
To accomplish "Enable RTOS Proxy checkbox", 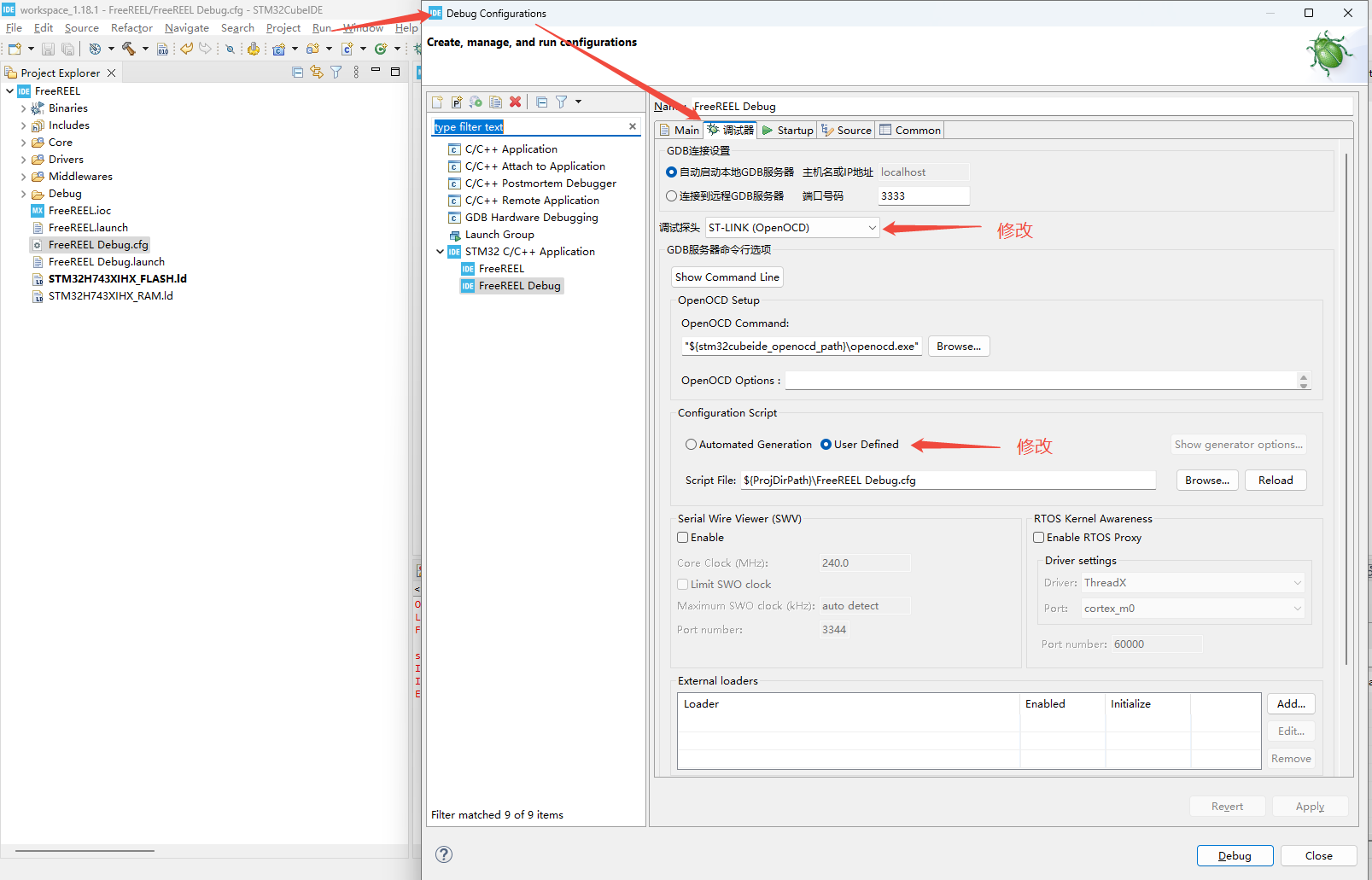I will (x=1039, y=538).
